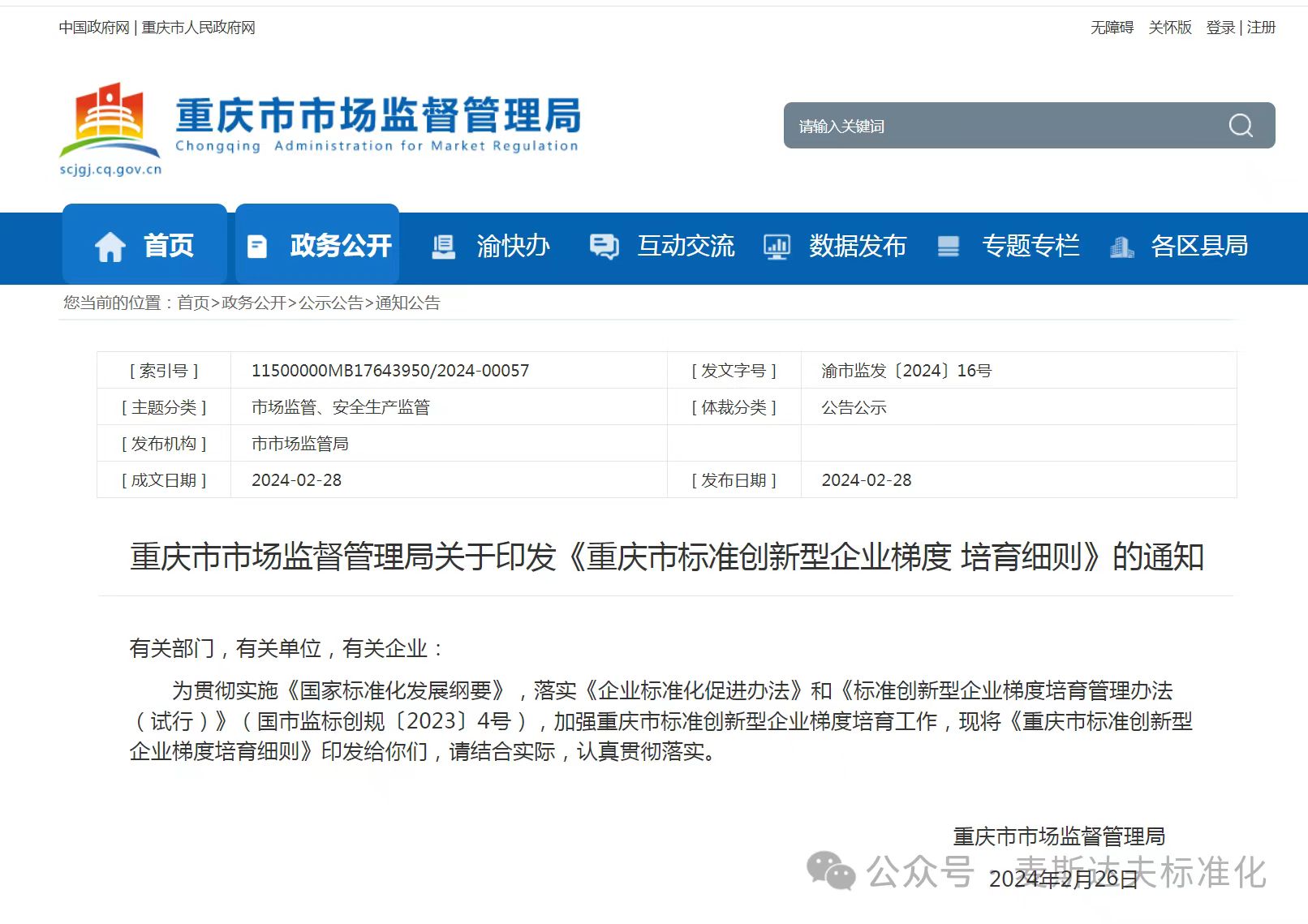
Task: Click the 登录 login link
Action: (1220, 28)
